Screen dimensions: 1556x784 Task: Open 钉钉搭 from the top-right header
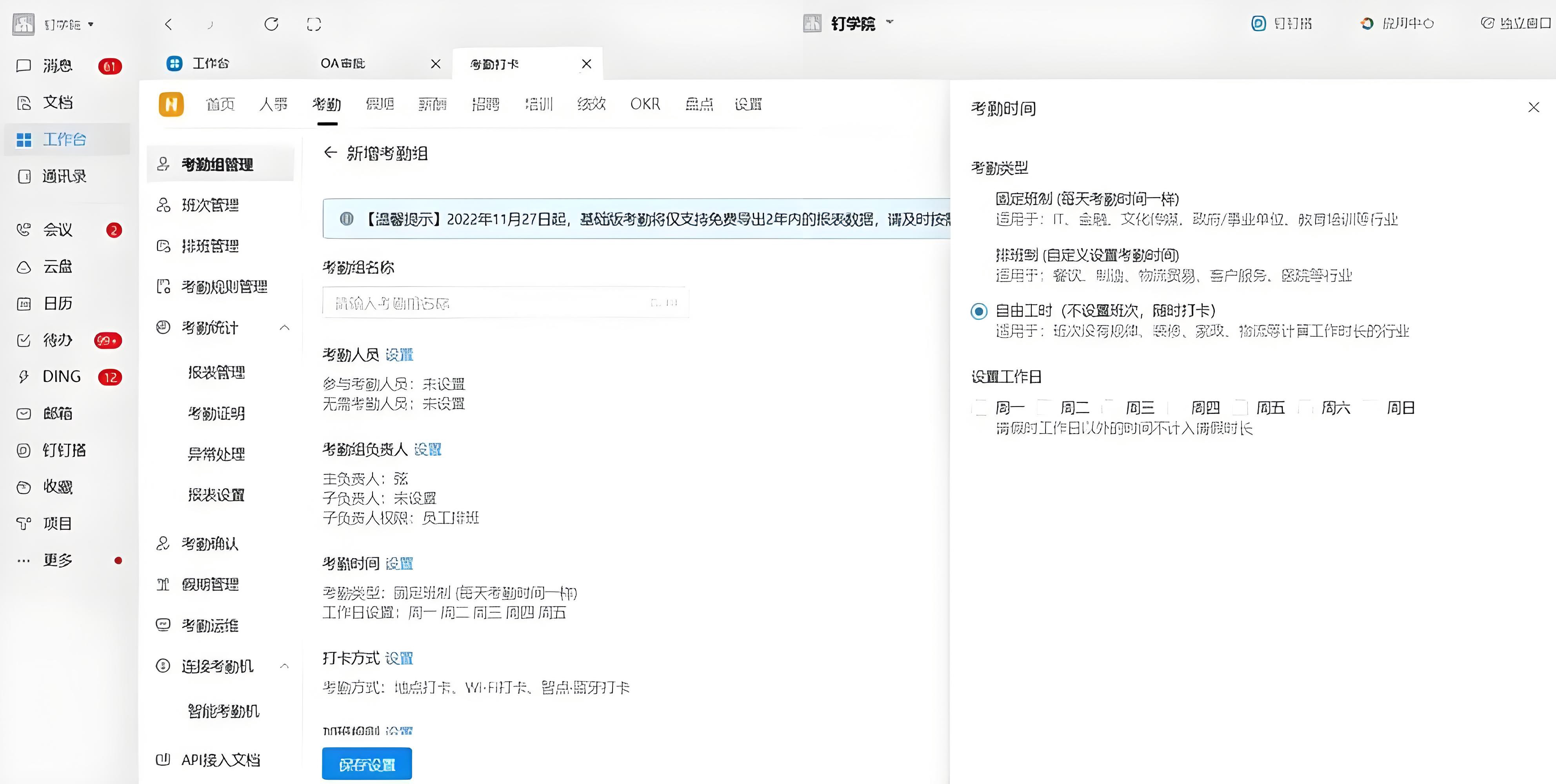tap(1281, 24)
